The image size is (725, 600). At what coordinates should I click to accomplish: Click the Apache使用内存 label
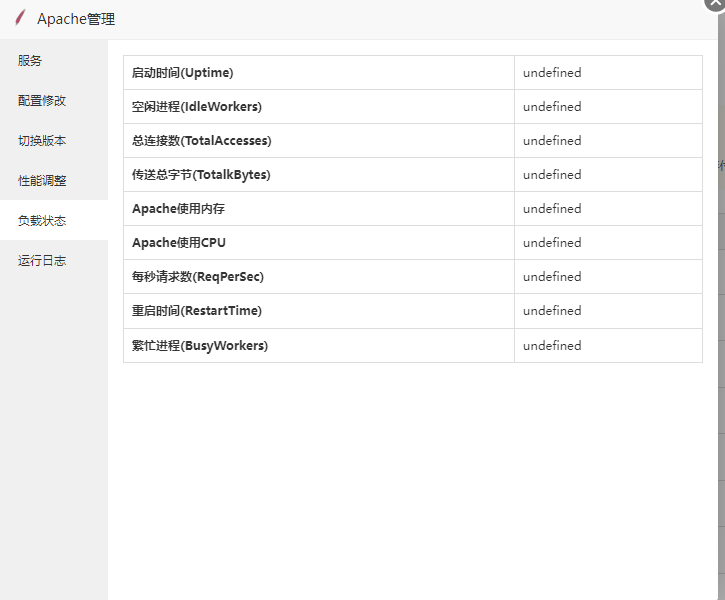click(178, 208)
